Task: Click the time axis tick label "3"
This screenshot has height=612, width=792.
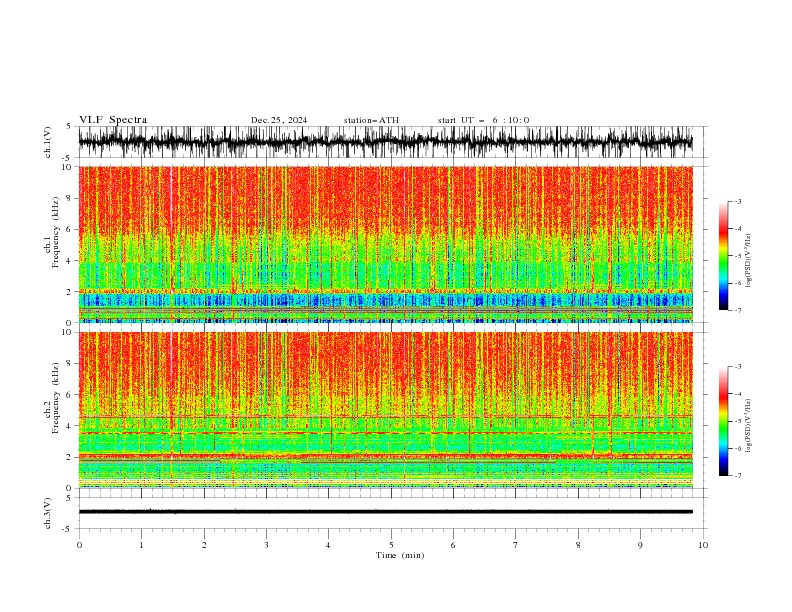Action: tap(266, 545)
